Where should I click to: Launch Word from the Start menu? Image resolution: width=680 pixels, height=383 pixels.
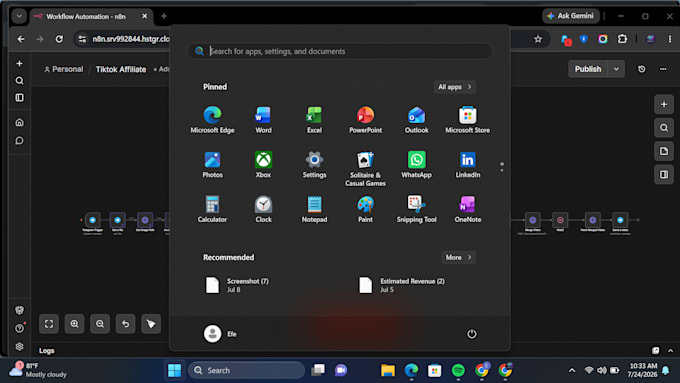pyautogui.click(x=263, y=120)
